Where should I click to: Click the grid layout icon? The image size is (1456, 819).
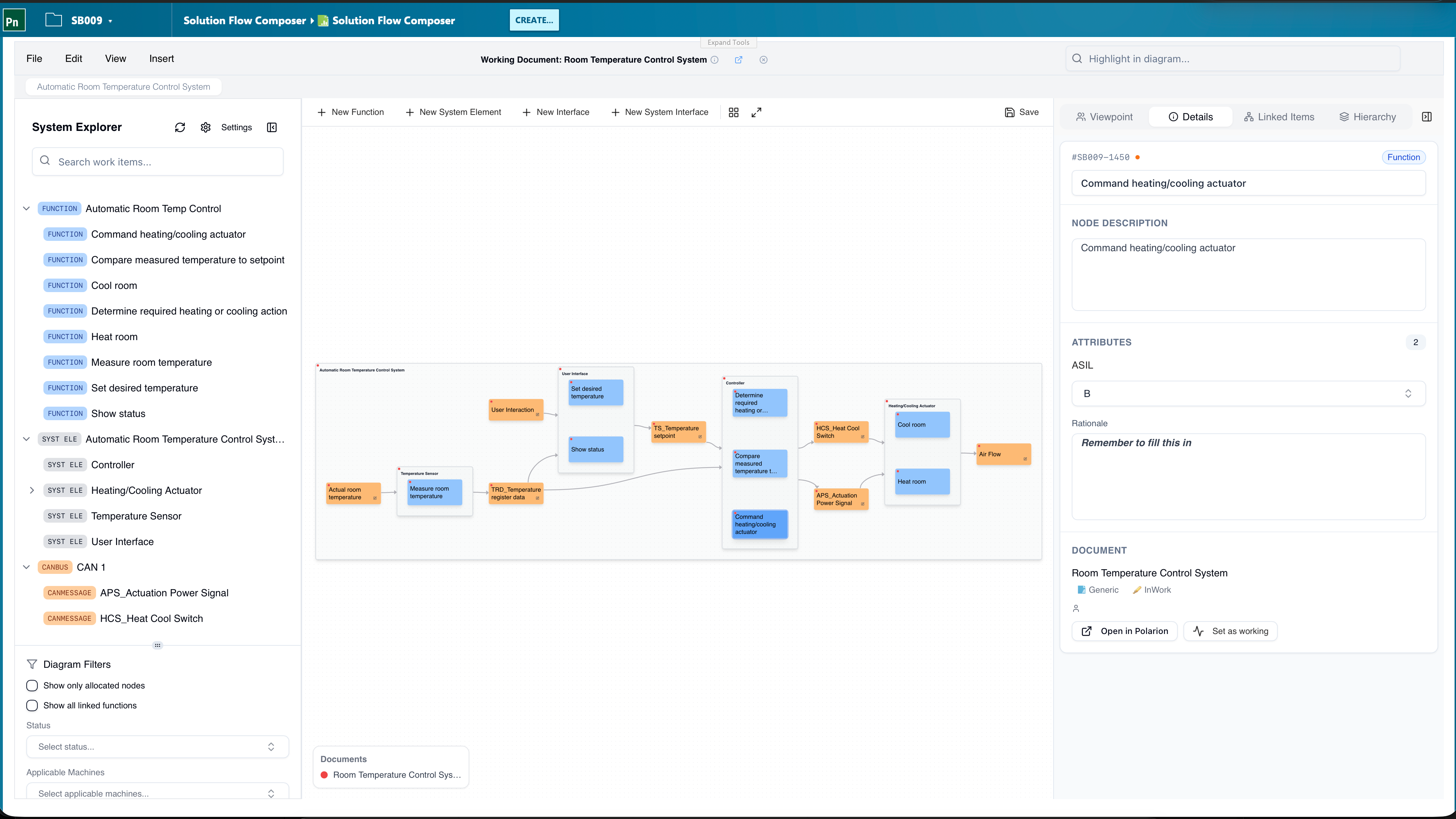click(x=734, y=112)
